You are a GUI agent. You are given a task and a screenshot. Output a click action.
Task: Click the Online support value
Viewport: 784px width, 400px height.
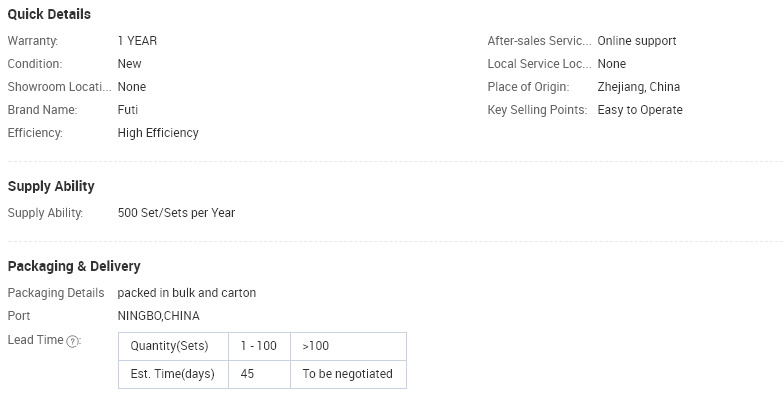coord(637,41)
